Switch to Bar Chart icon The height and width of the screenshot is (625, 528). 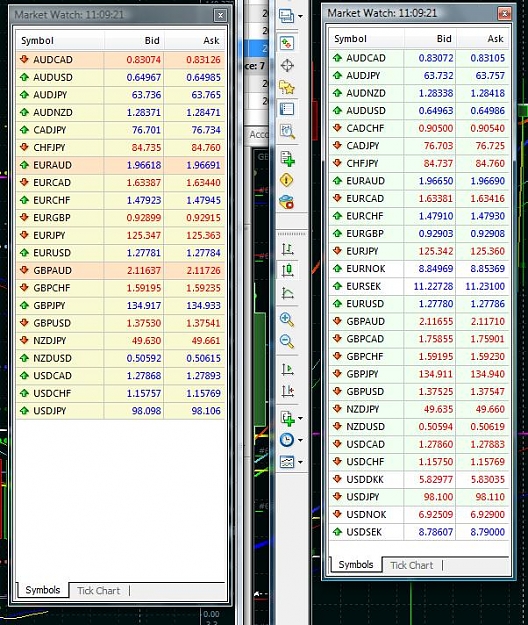click(x=287, y=249)
